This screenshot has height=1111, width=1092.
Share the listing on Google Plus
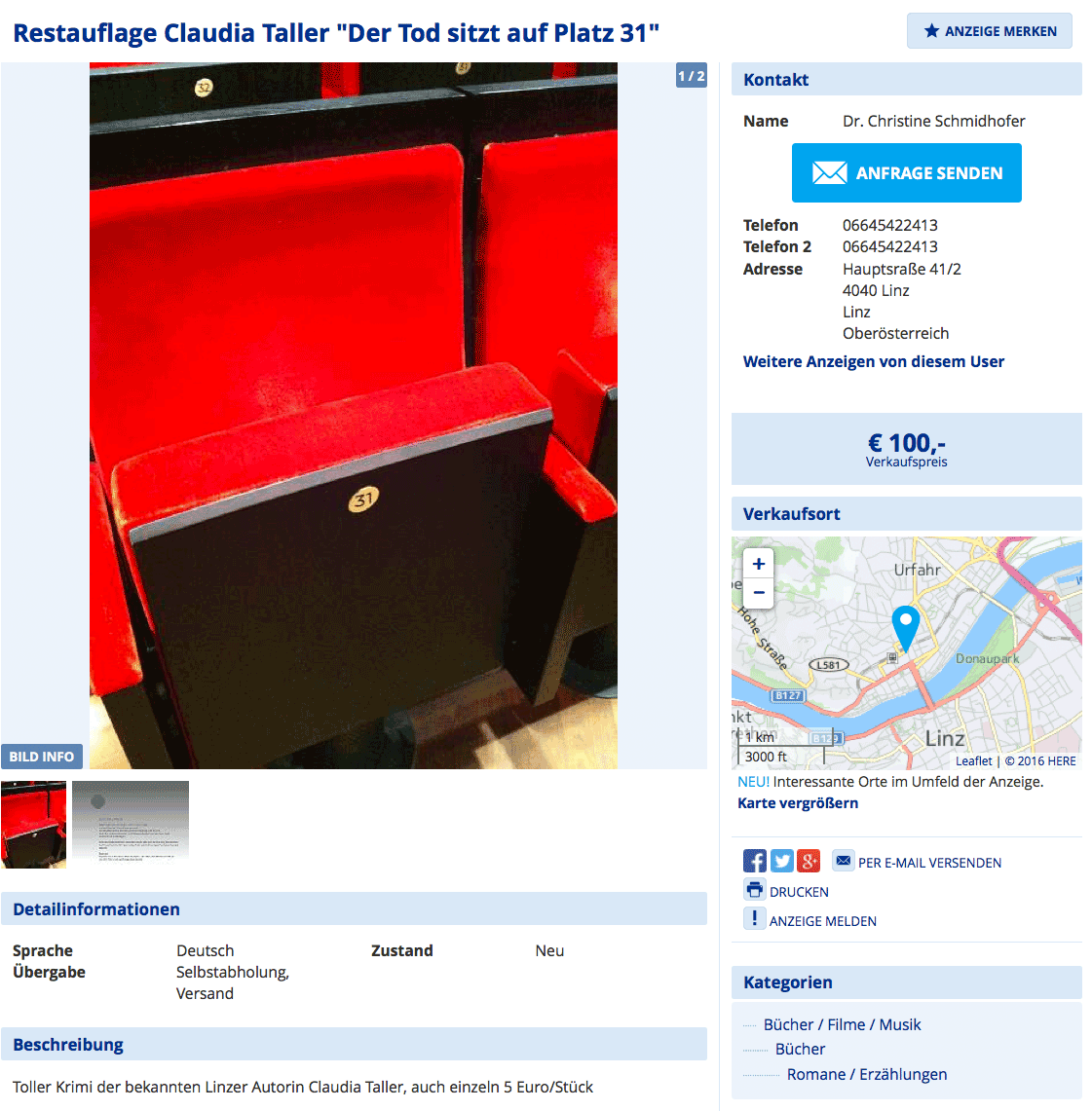coord(809,861)
